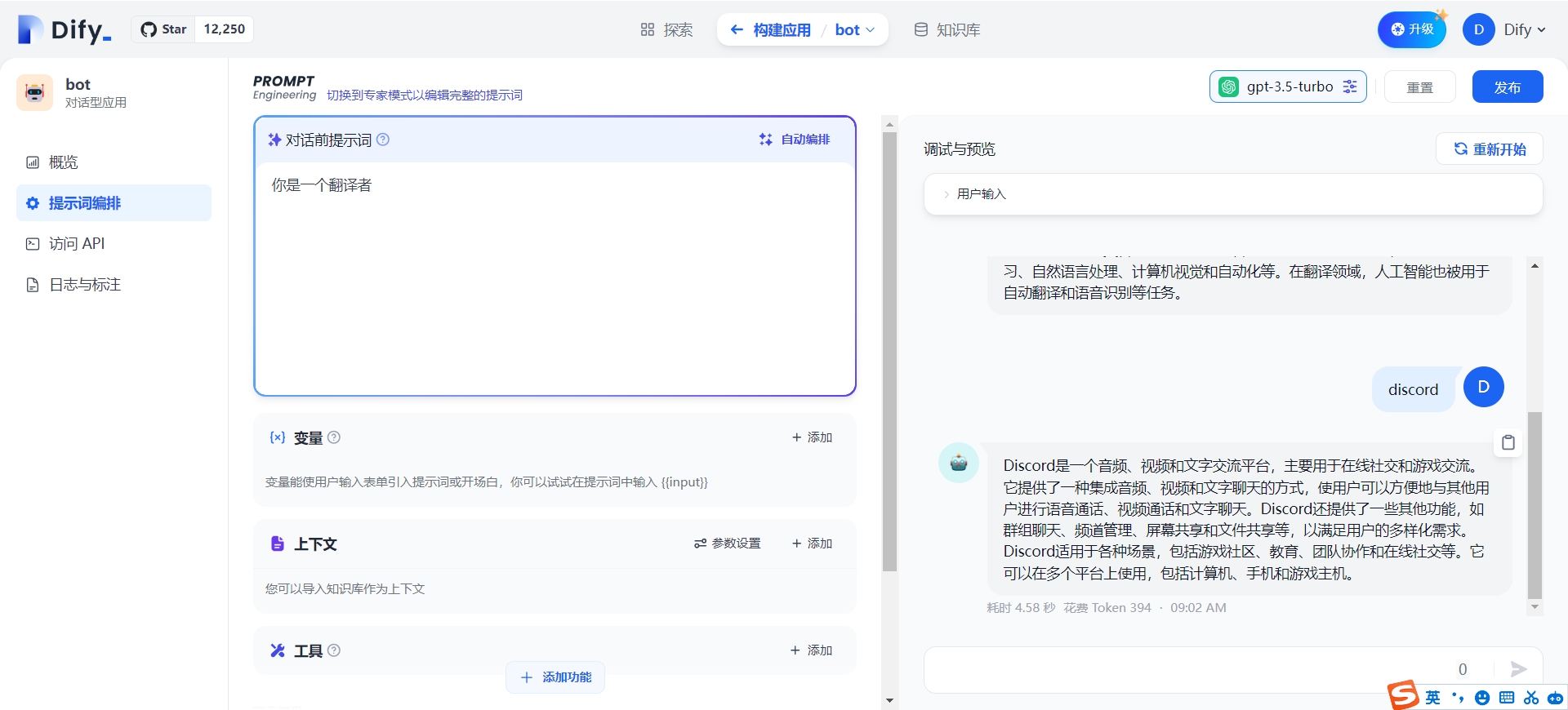Add context with 添加 in 上下文
The image size is (1568, 710).
pyautogui.click(x=812, y=544)
